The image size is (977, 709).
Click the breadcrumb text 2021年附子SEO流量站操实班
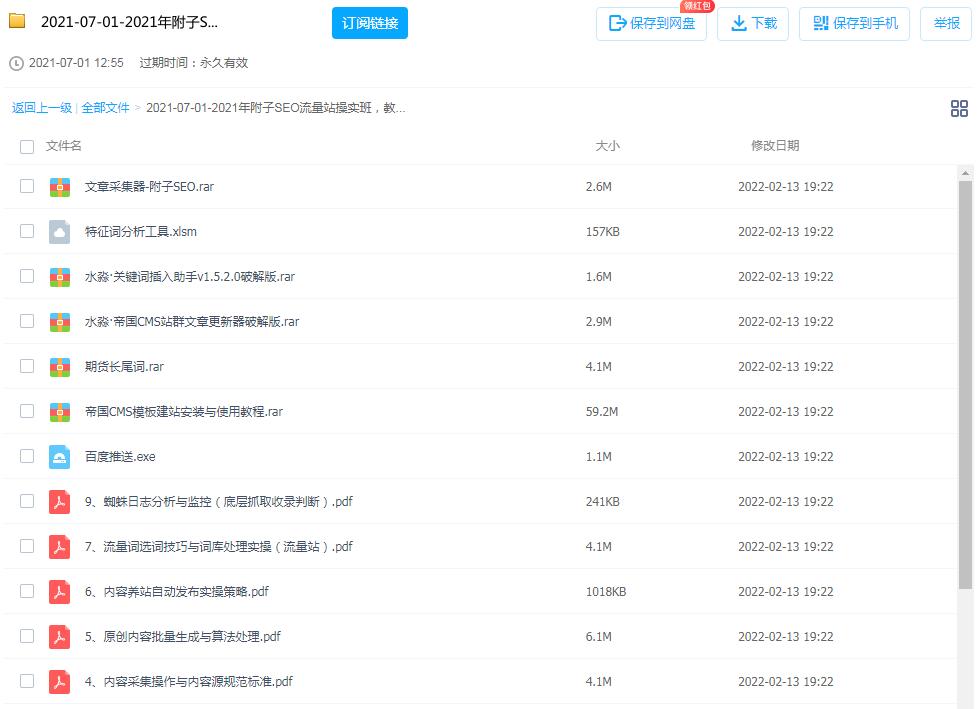tap(276, 108)
